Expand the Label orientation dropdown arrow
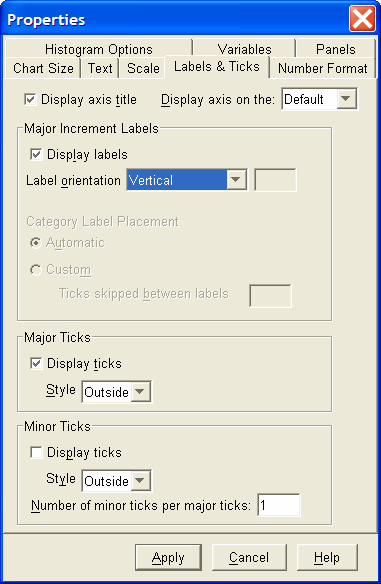Screen dimensions: 381x584 coord(236,180)
